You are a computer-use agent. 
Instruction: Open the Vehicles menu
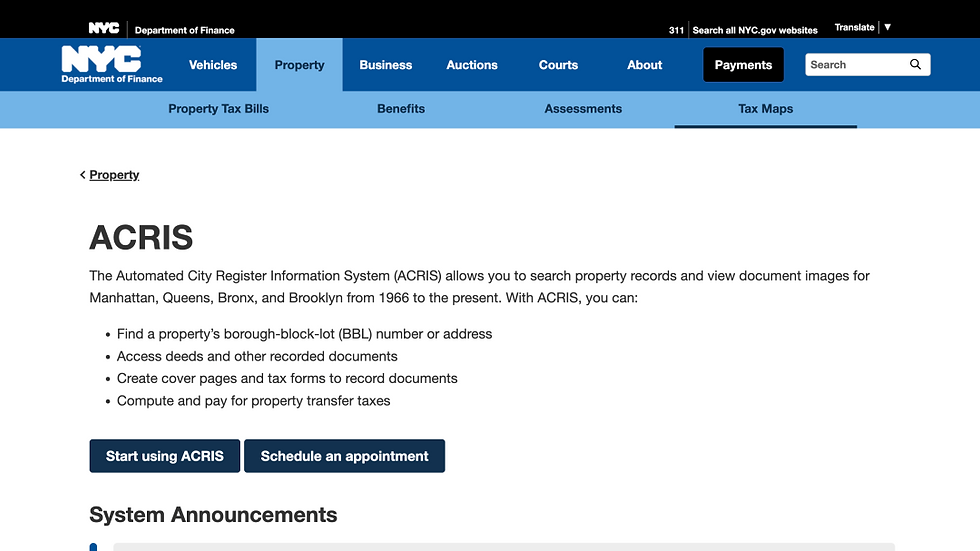213,65
